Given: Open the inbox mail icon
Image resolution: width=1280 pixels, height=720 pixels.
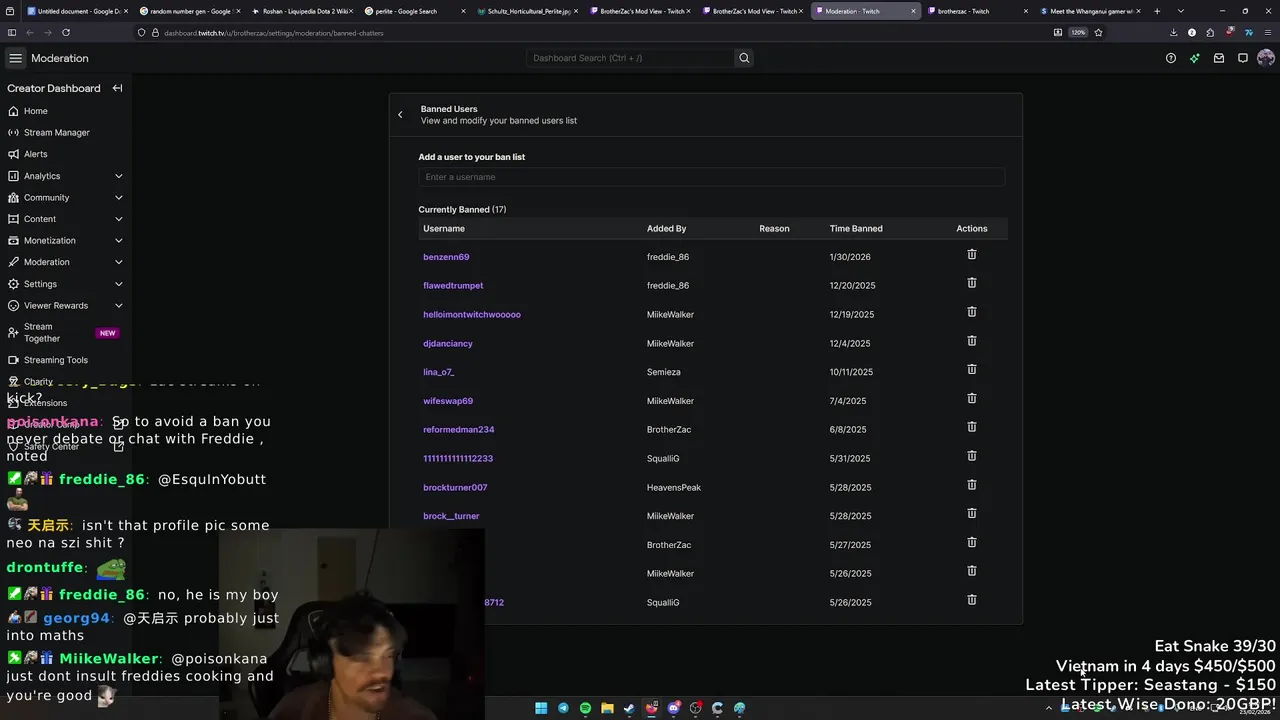Looking at the screenshot, I should [x=1219, y=58].
